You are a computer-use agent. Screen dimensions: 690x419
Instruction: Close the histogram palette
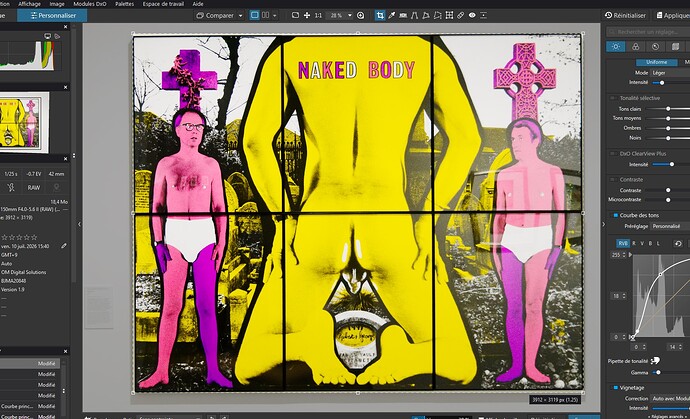coord(66,27)
